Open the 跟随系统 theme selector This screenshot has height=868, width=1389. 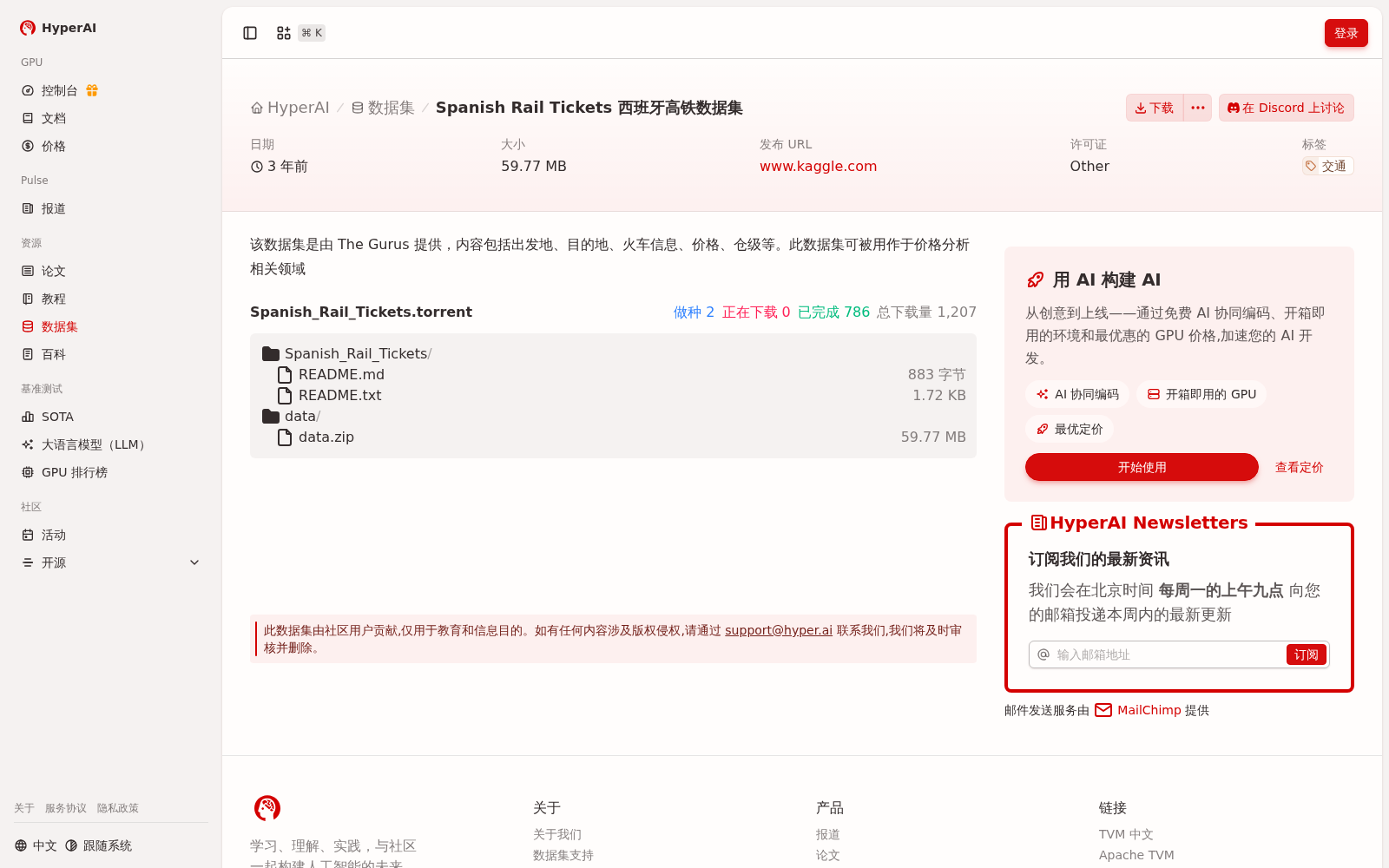tap(98, 845)
